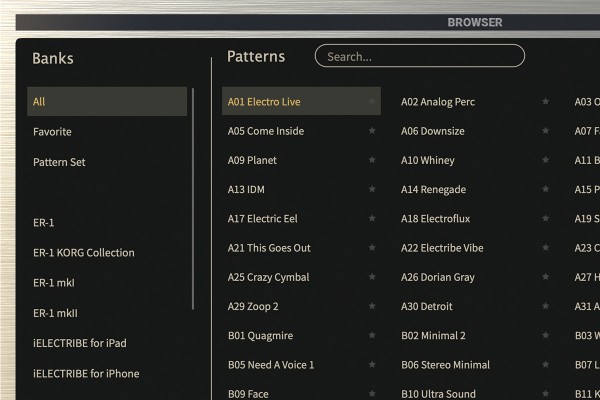Mark A13 IDM as favorite
This screenshot has height=400, width=600.
coord(372,190)
